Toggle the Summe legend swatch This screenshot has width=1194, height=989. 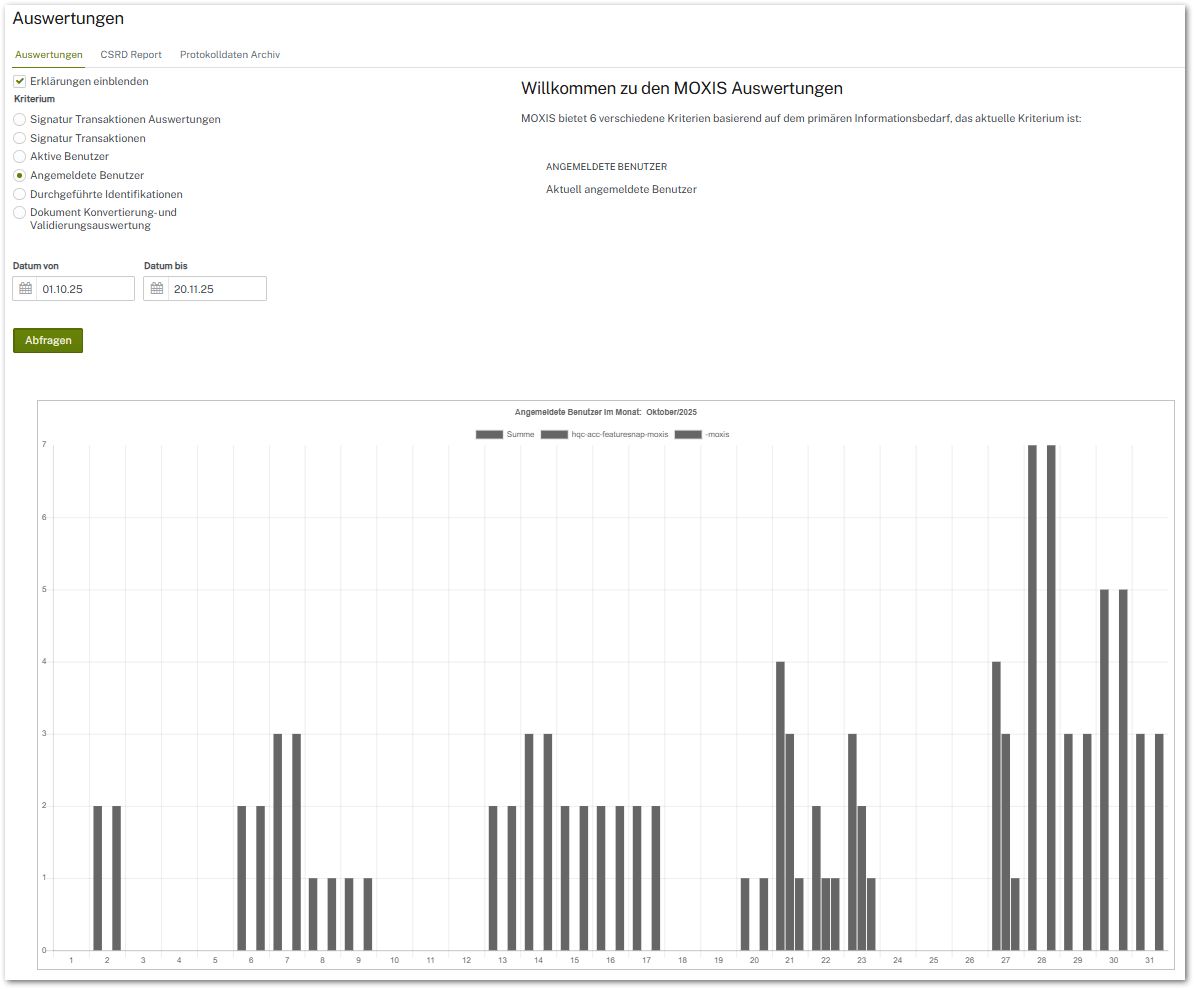pyautogui.click(x=489, y=434)
